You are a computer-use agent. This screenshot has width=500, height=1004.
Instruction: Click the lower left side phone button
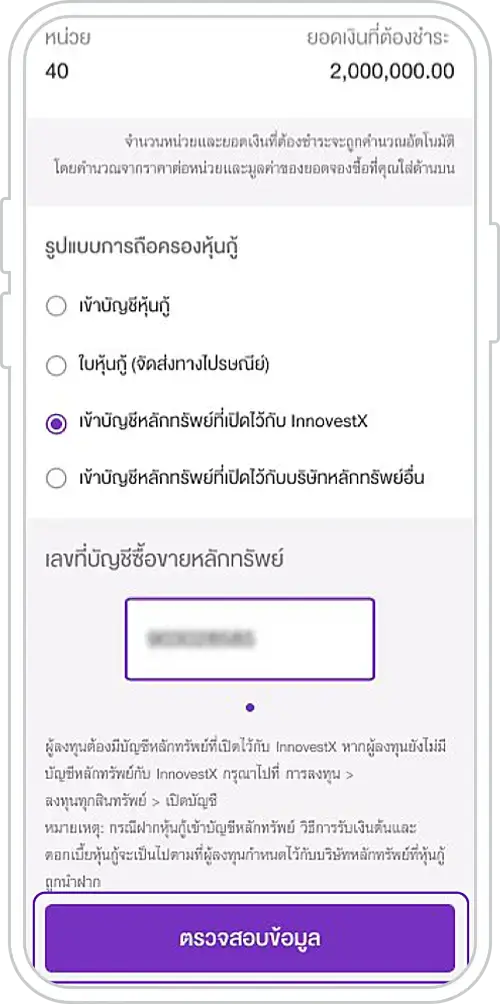click(4, 329)
